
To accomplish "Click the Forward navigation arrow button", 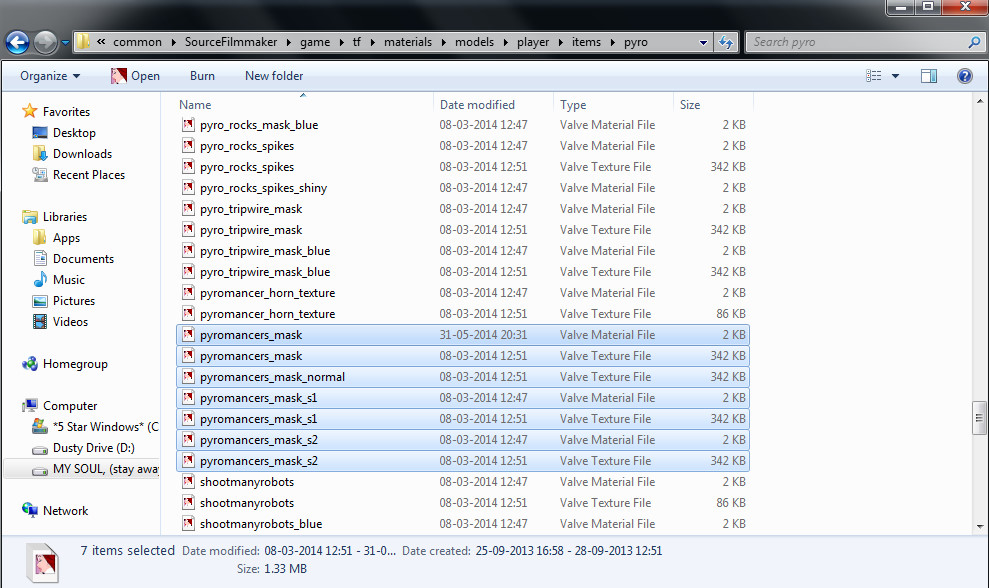I will (45, 42).
